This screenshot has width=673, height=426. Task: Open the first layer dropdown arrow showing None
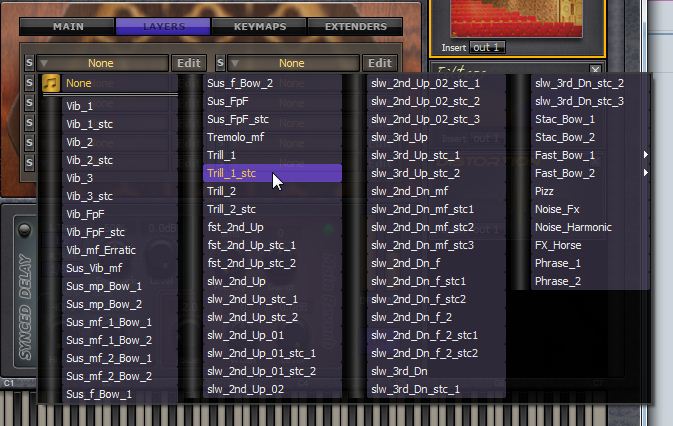tap(44, 63)
